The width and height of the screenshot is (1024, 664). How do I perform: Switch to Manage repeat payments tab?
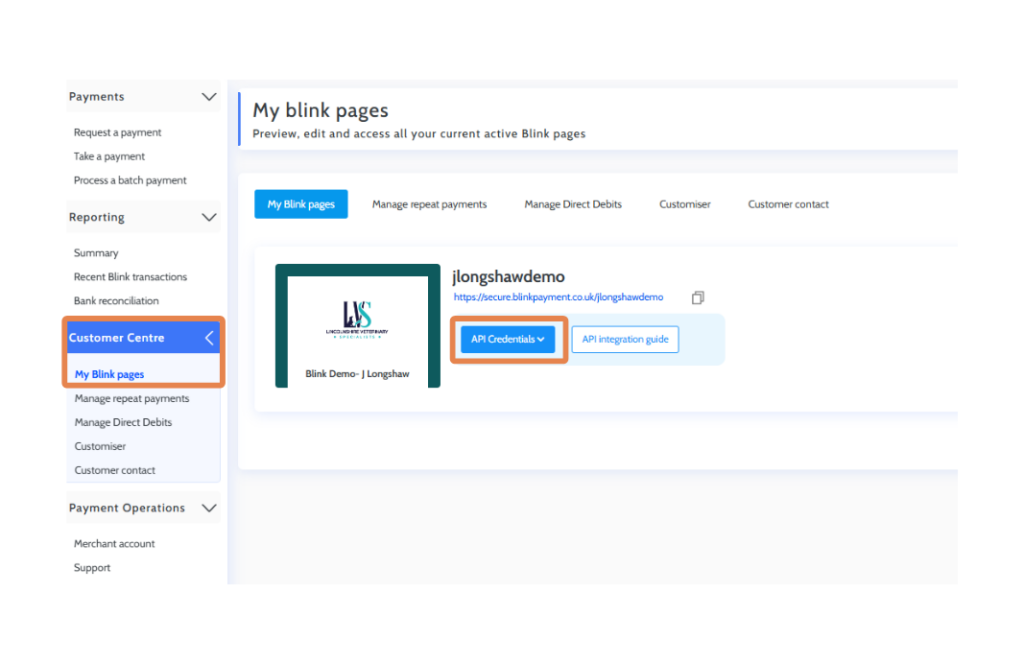pos(429,204)
